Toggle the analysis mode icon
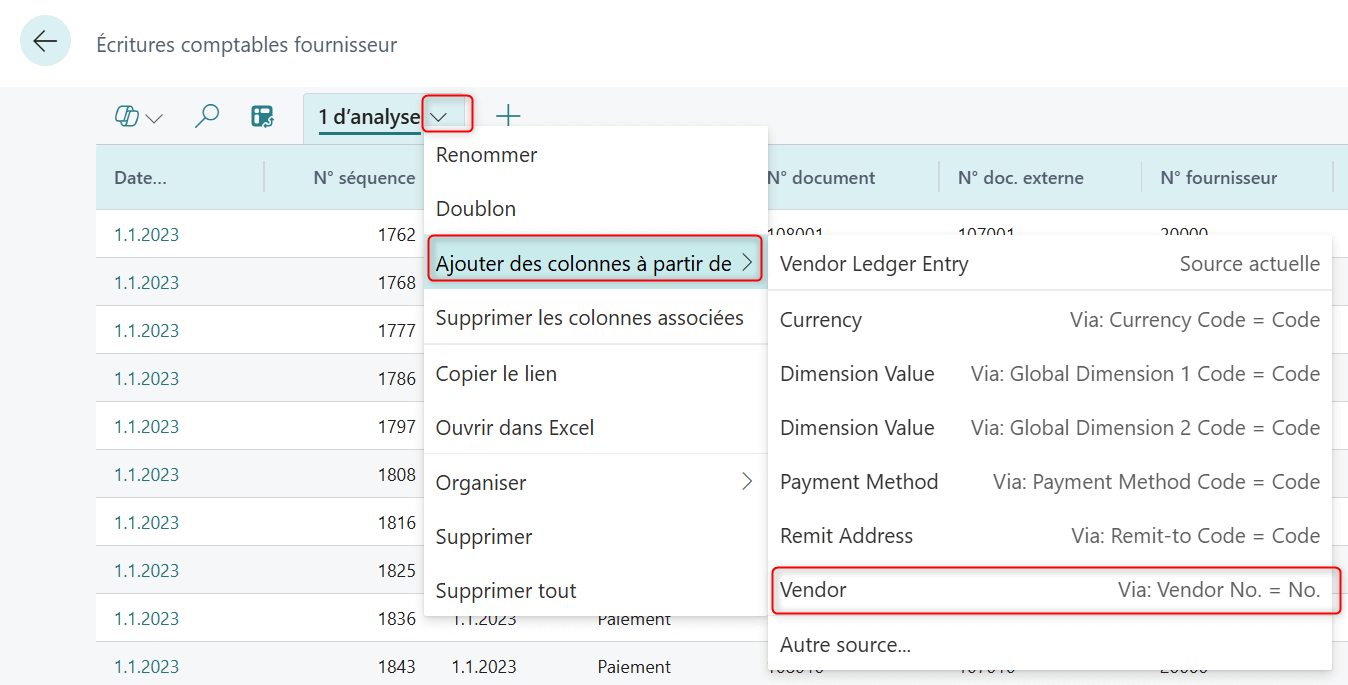 [x=262, y=117]
